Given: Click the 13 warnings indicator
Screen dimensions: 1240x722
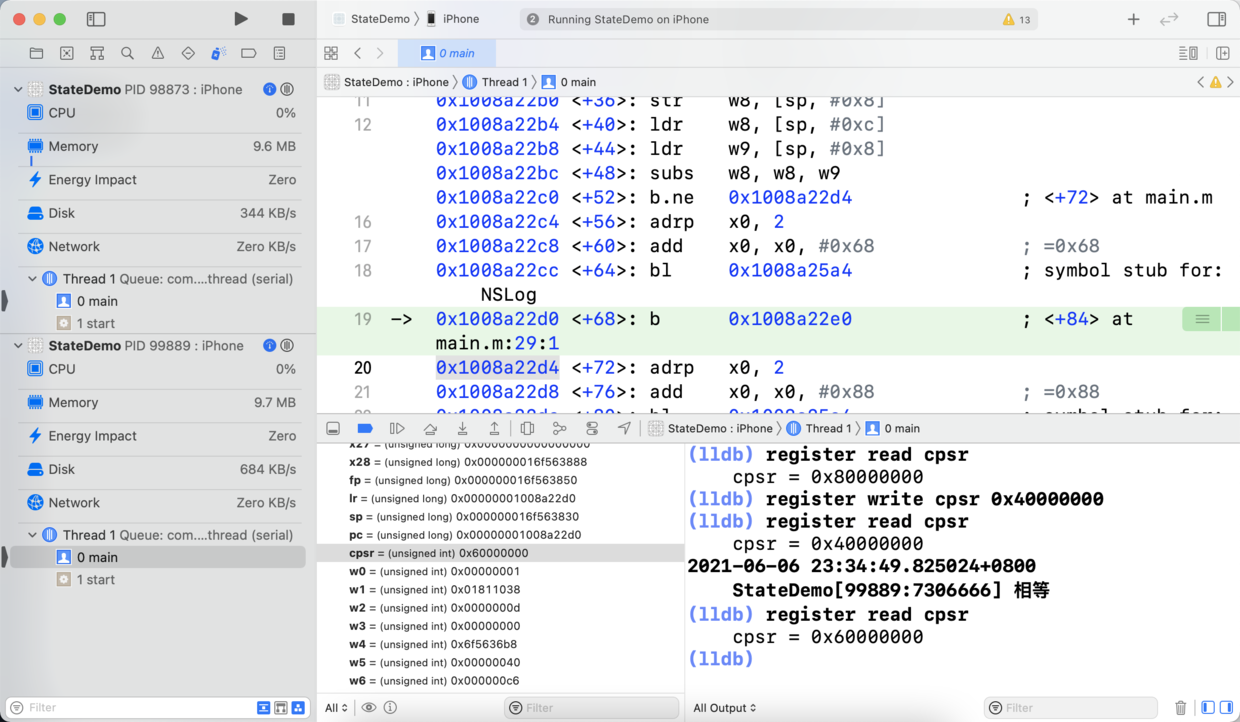Looking at the screenshot, I should [x=1016, y=19].
